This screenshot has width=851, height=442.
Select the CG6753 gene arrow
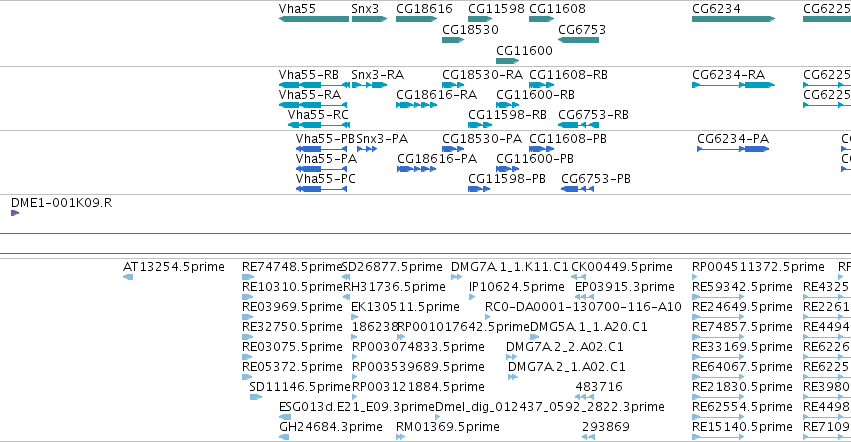579,40
